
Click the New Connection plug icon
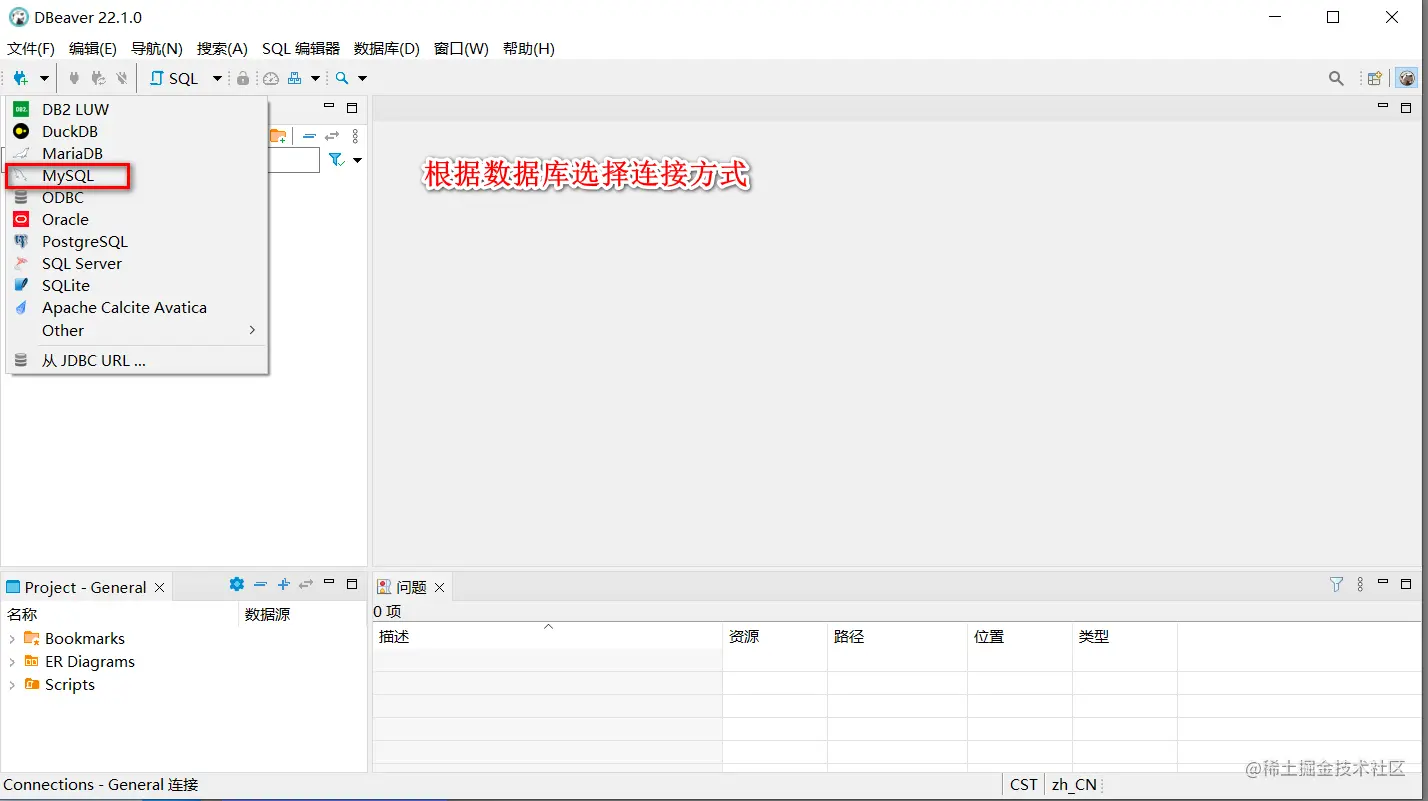[20, 78]
